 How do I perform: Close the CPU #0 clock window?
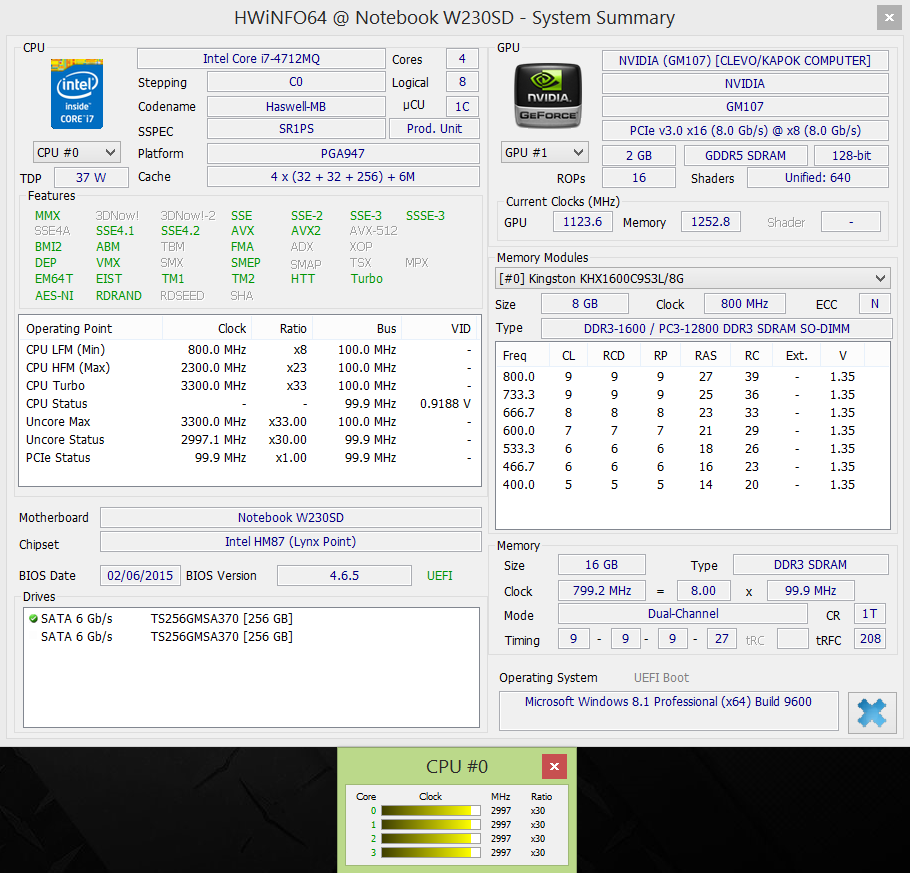point(554,767)
